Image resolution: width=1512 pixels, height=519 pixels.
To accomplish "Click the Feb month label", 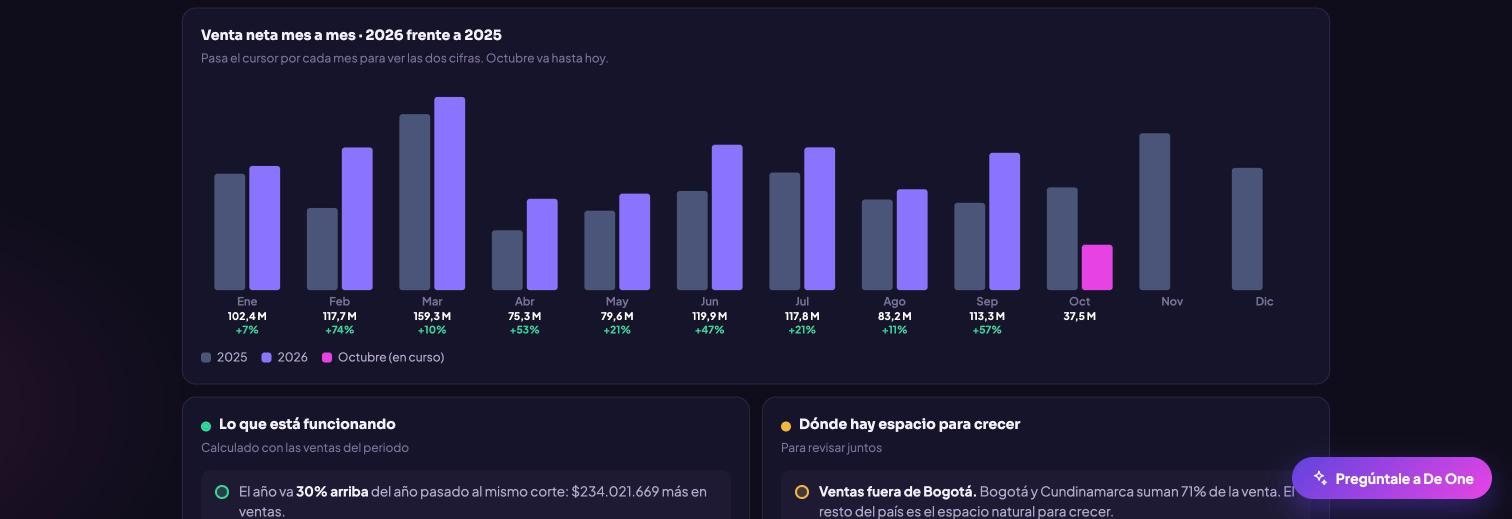I will [x=339, y=301].
